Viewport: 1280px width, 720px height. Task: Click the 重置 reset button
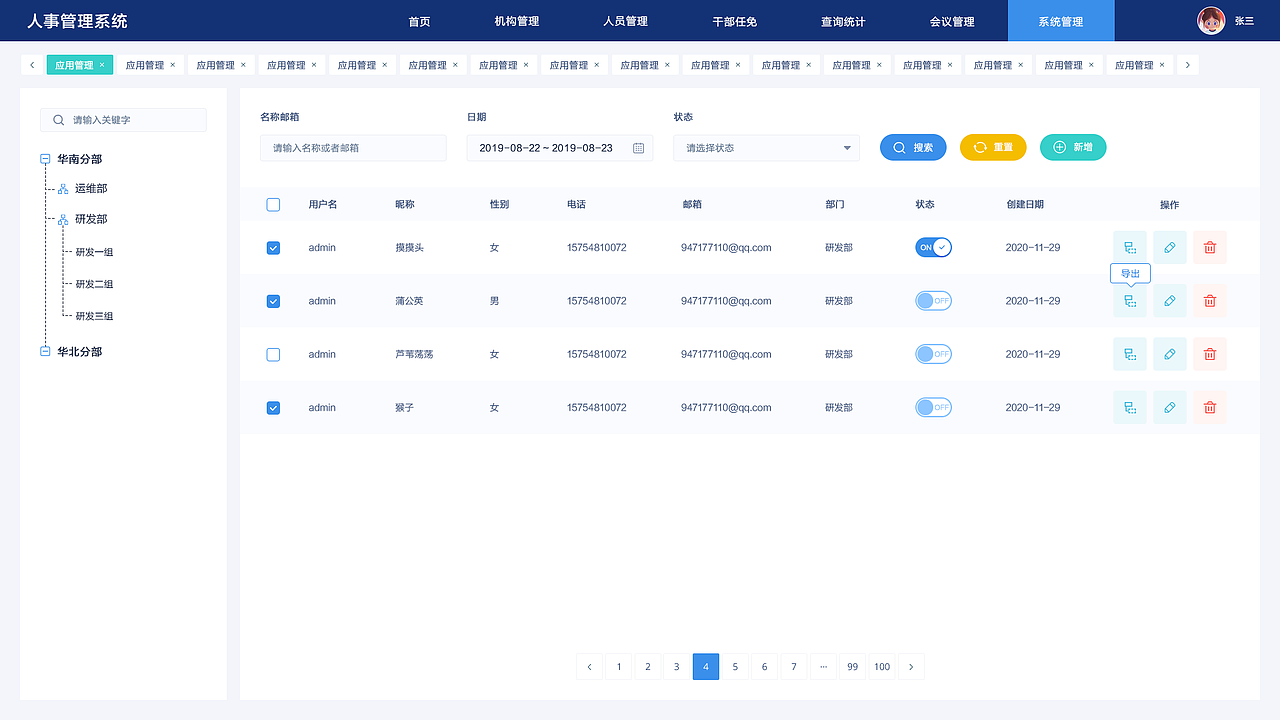coord(993,147)
